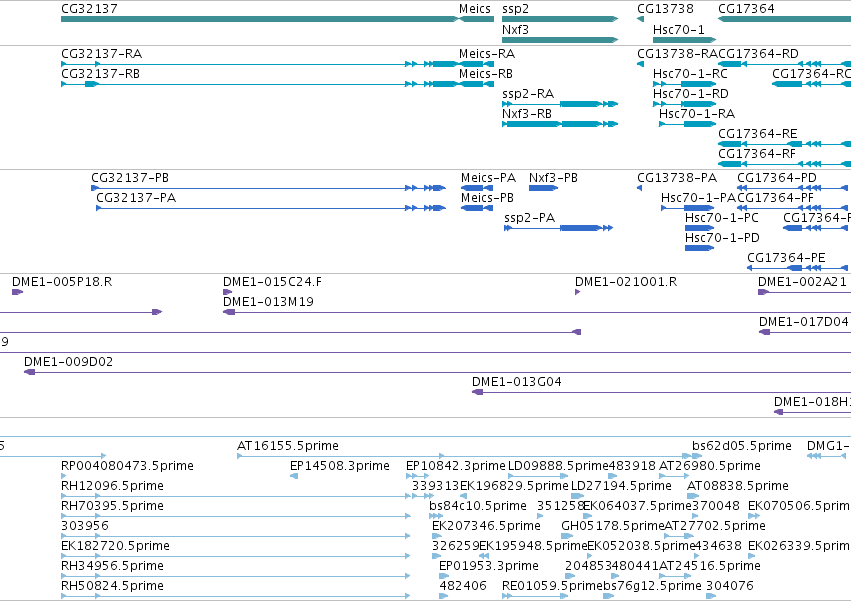Click clone DME1-021O01.R
This screenshot has width=851, height=601.
[x=577, y=292]
